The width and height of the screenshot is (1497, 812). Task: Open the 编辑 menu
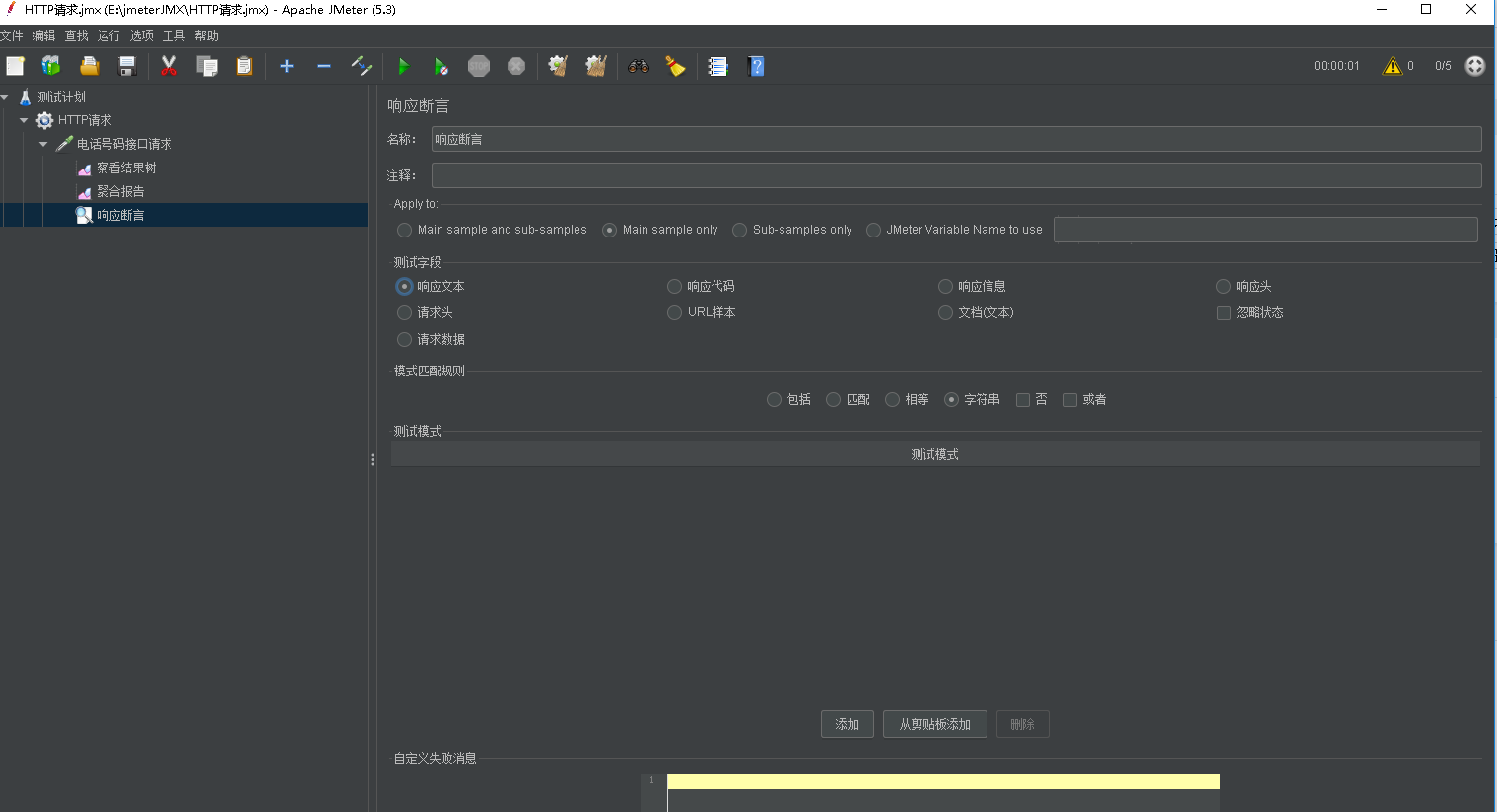(43, 35)
